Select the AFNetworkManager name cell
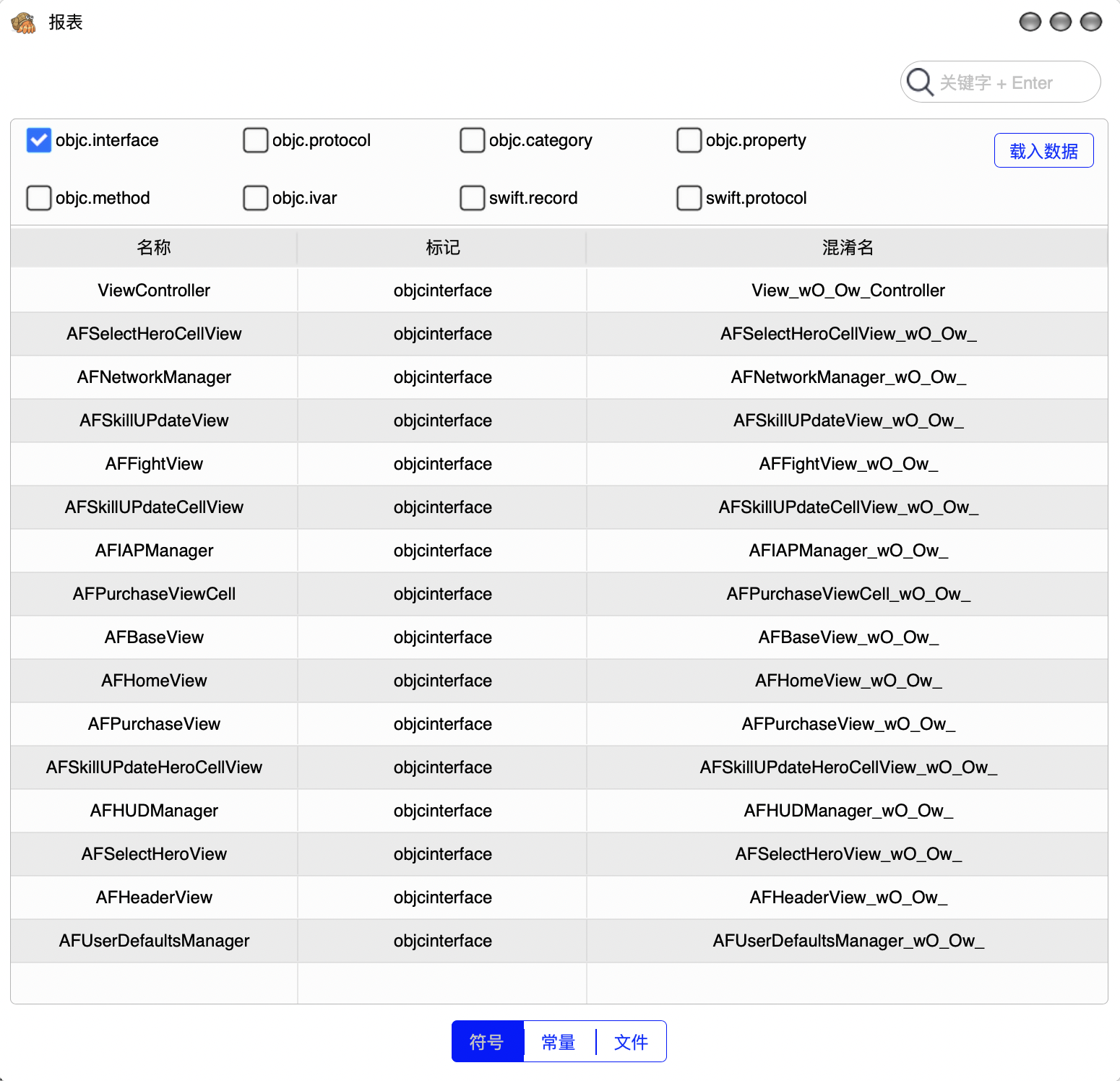The image size is (1120, 1081). tap(154, 377)
